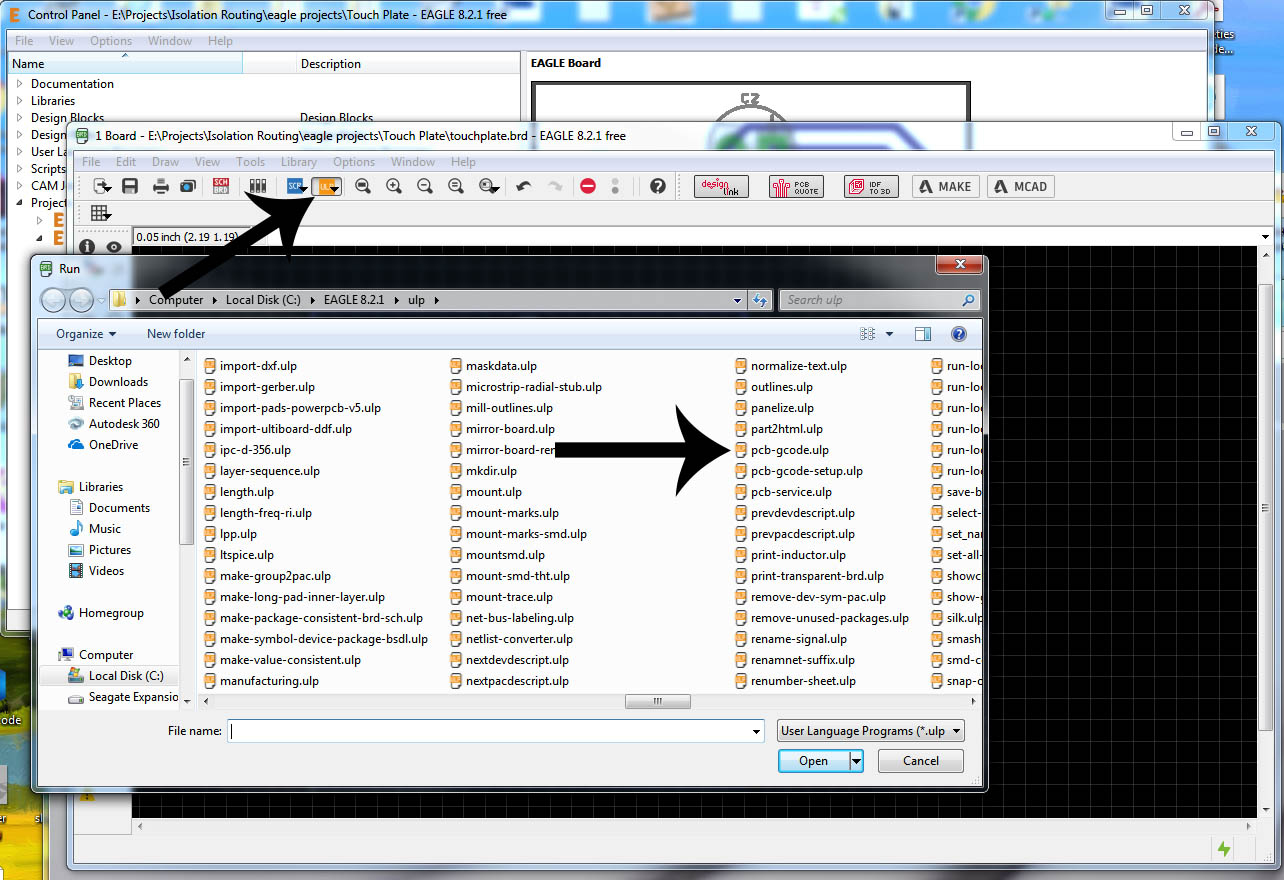Screen dimensions: 1284x880
Task: Select mill-outlines.ulp file
Action: (501, 408)
